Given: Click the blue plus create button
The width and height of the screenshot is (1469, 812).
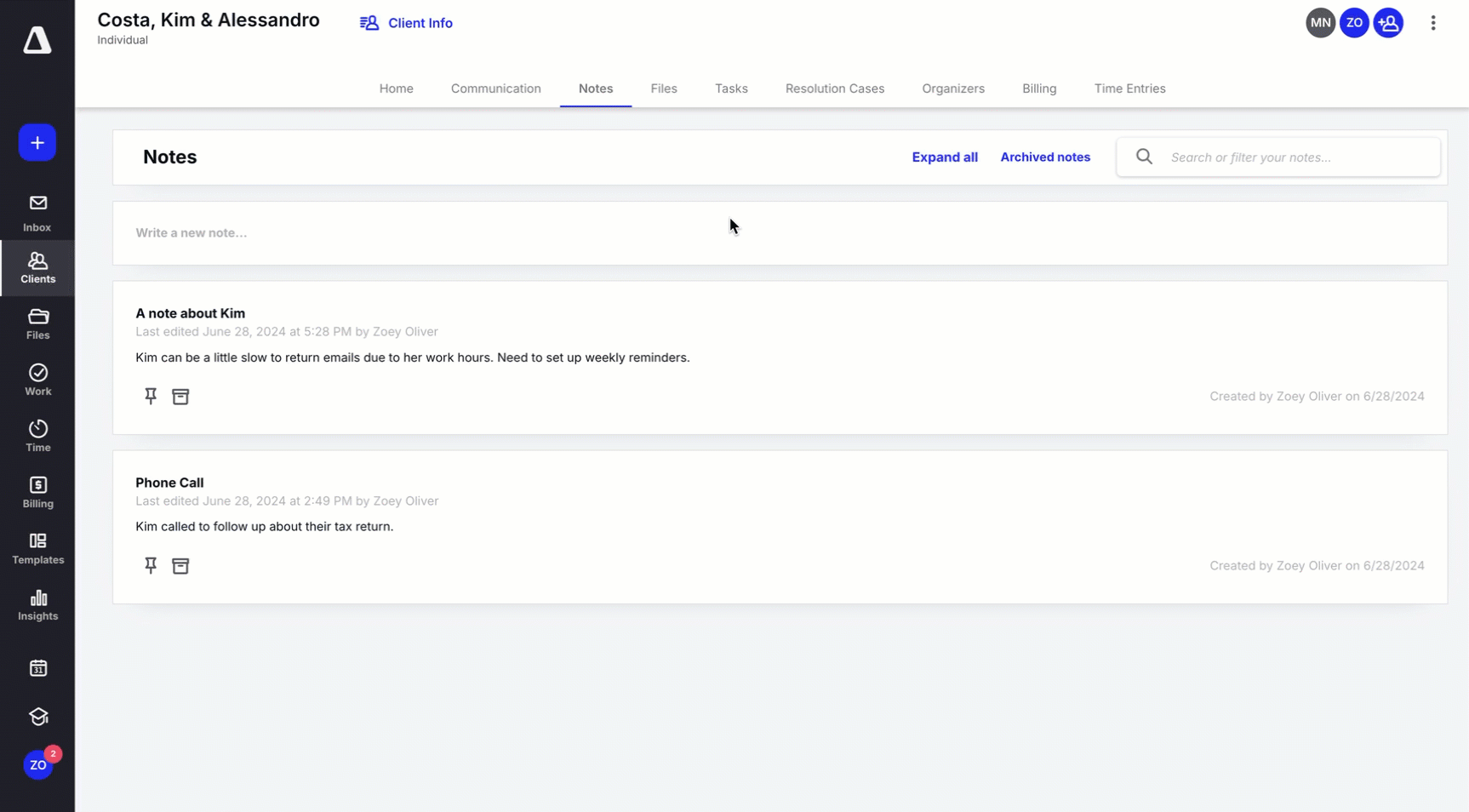Looking at the screenshot, I should (x=37, y=143).
